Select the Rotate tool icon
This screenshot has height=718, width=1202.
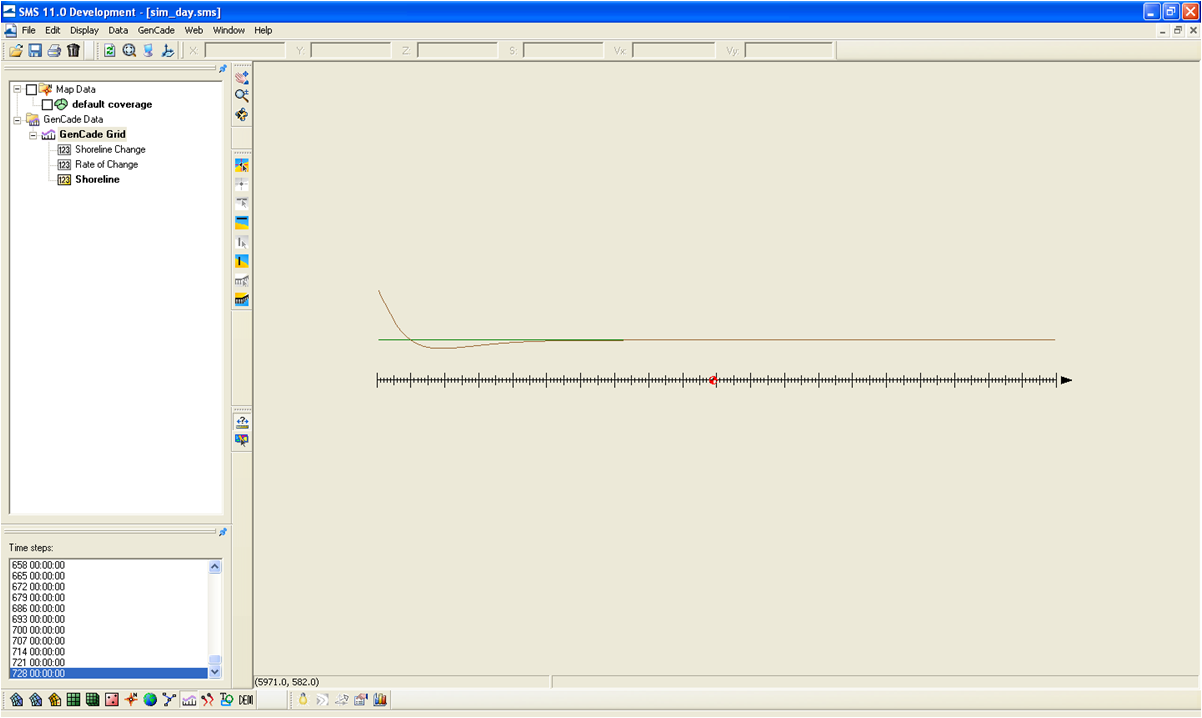pyautogui.click(x=241, y=115)
